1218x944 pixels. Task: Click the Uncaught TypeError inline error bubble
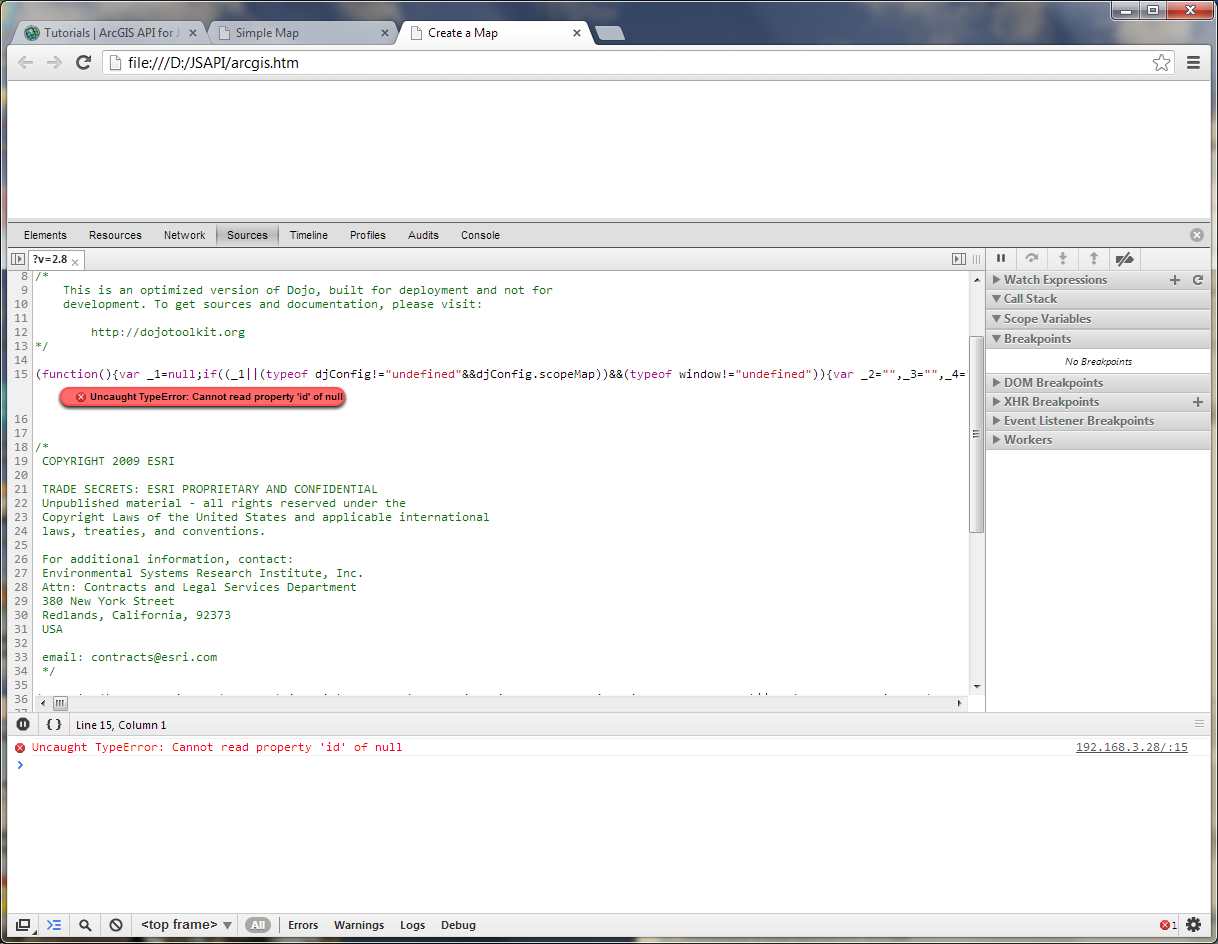click(202, 397)
